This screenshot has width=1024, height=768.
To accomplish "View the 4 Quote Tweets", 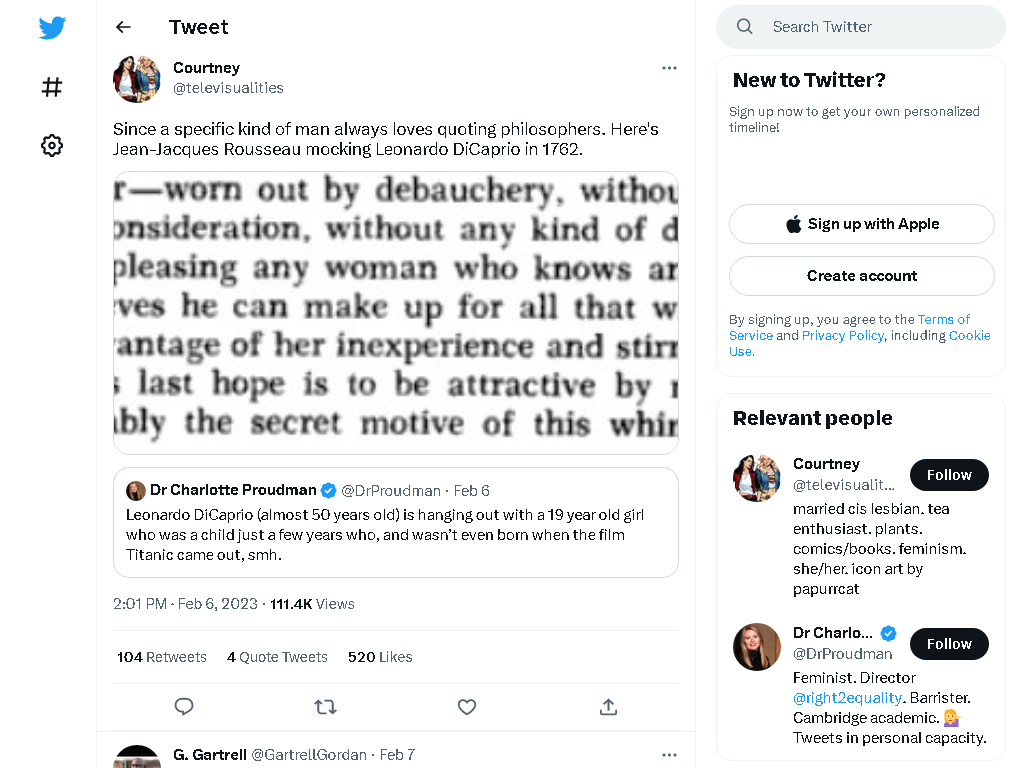I will click(x=277, y=657).
